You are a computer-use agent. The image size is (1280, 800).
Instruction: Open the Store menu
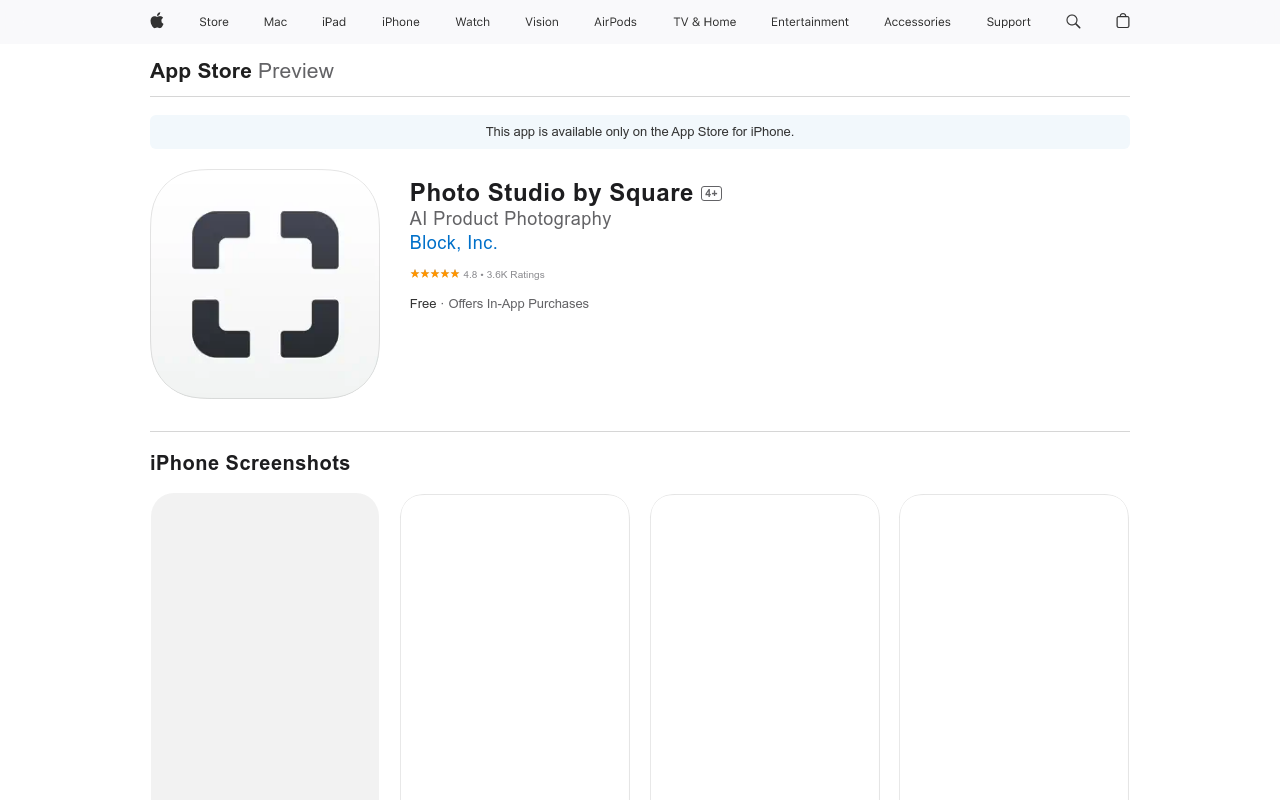point(214,22)
